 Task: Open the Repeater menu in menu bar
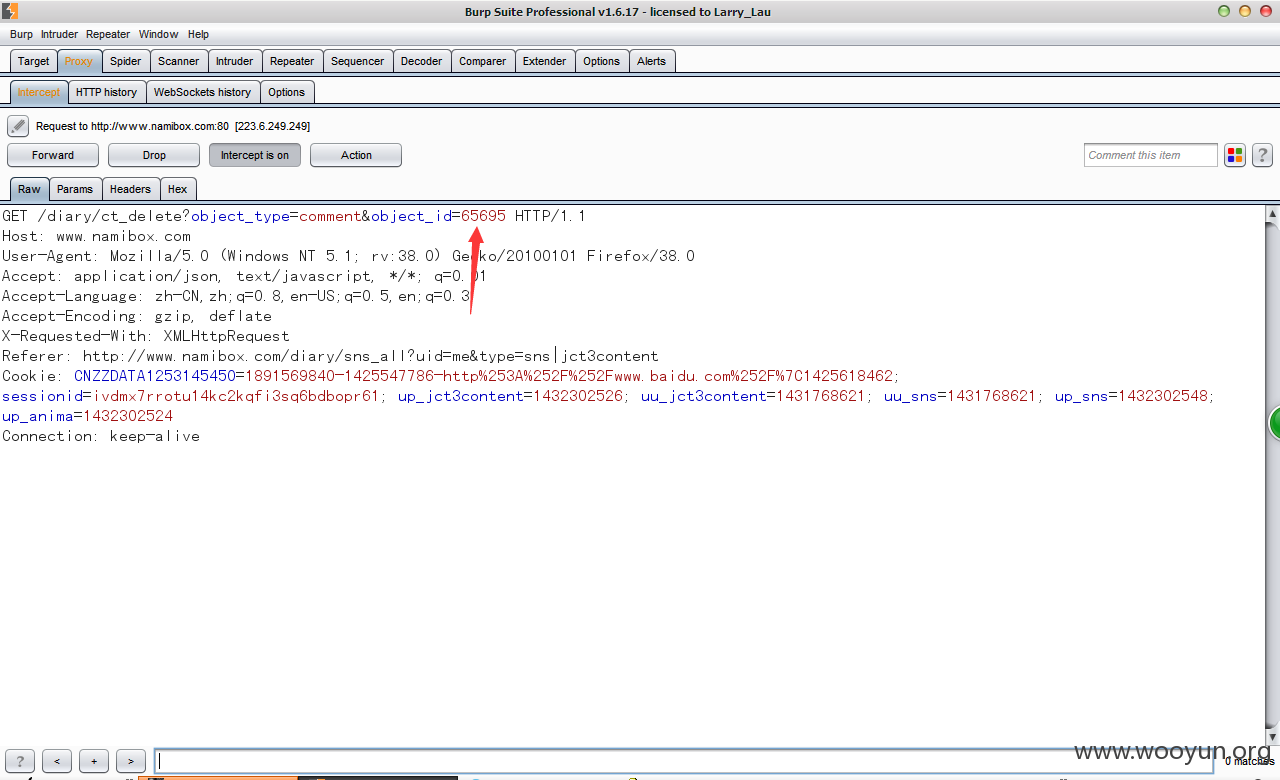click(108, 34)
